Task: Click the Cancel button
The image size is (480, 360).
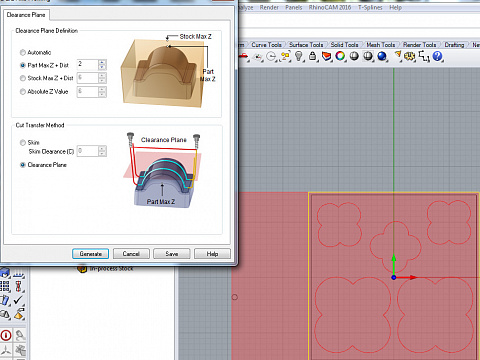Action: [x=131, y=254]
